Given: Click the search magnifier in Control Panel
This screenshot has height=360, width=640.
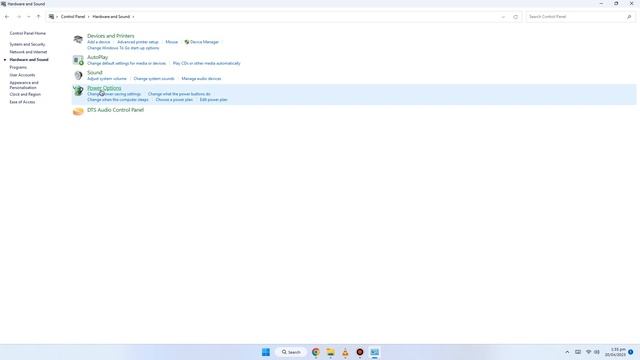Looking at the screenshot, I should [629, 17].
